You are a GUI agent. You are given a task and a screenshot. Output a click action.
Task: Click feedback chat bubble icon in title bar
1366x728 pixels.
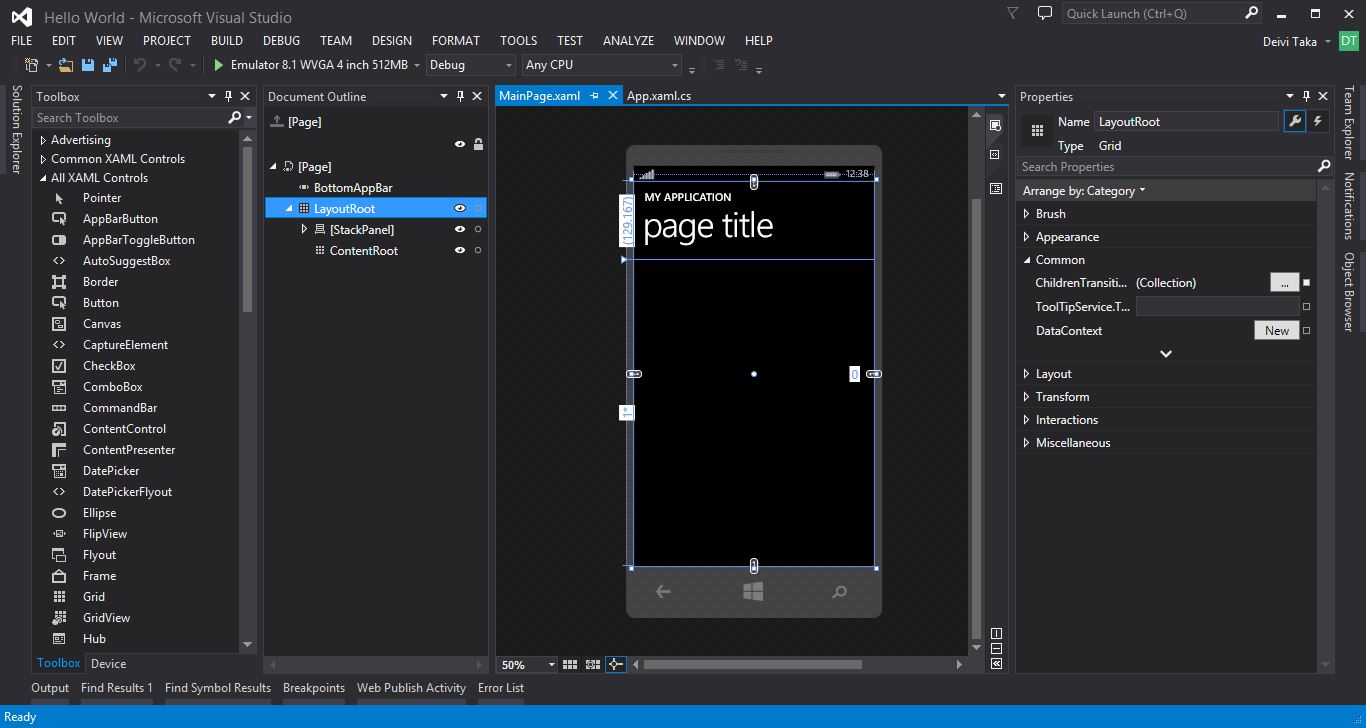point(1044,14)
